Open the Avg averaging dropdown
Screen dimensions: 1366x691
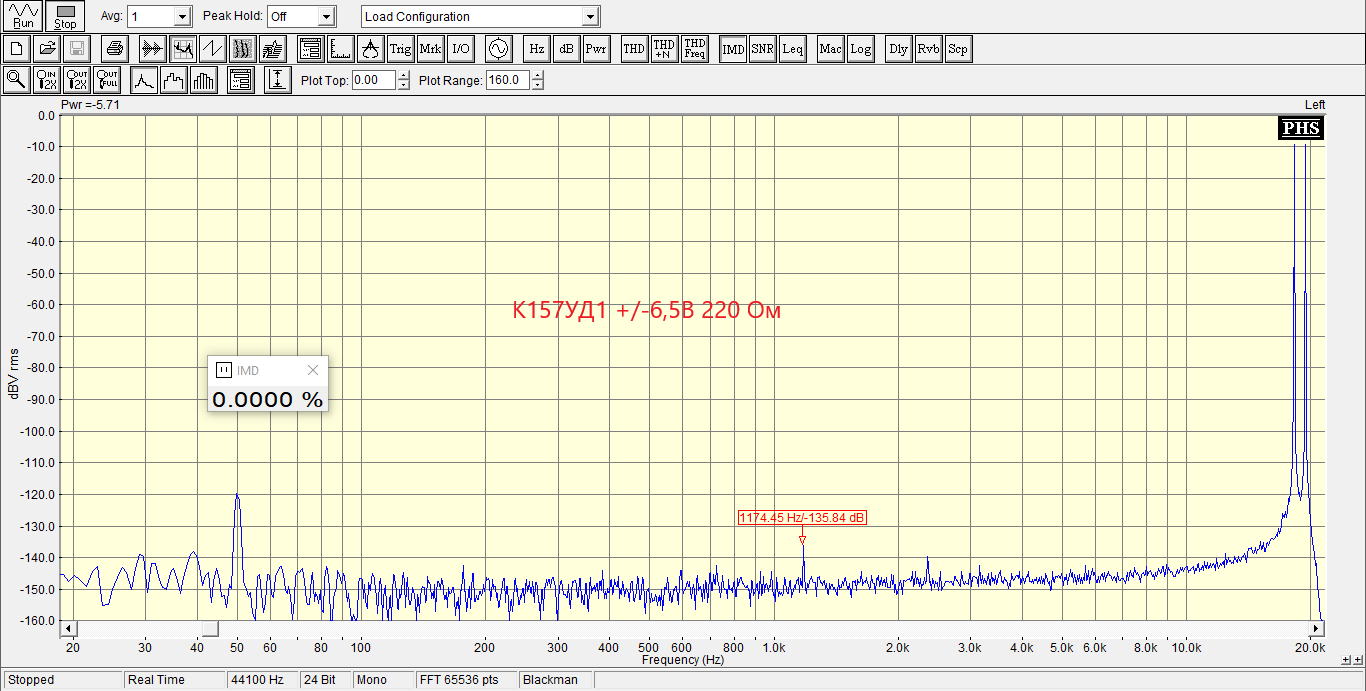click(180, 16)
